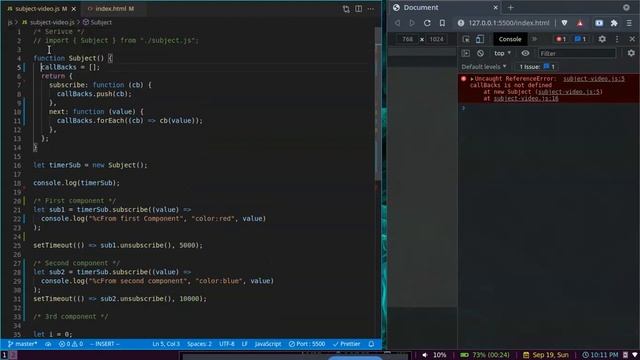Click the cloud sync icon in status bar

[48, 344]
